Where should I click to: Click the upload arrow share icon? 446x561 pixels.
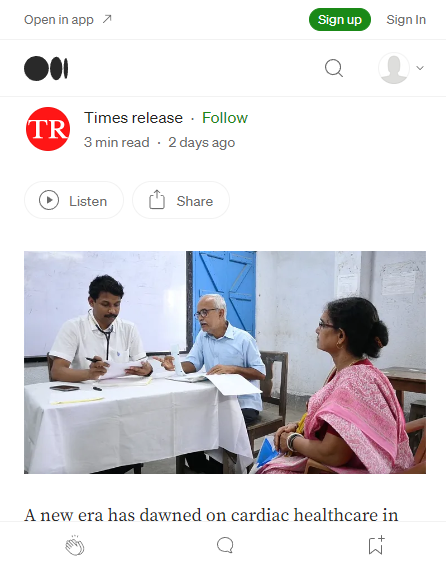(157, 200)
